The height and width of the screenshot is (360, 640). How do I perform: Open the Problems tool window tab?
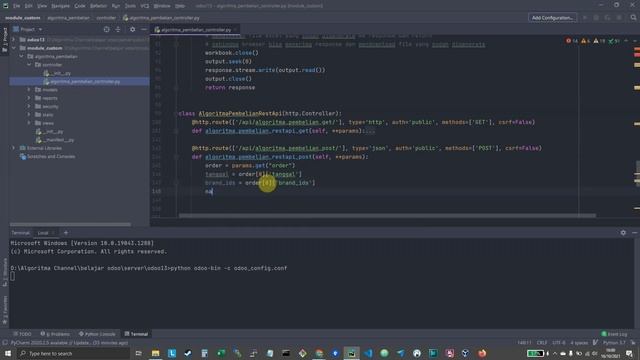[x=55, y=334]
